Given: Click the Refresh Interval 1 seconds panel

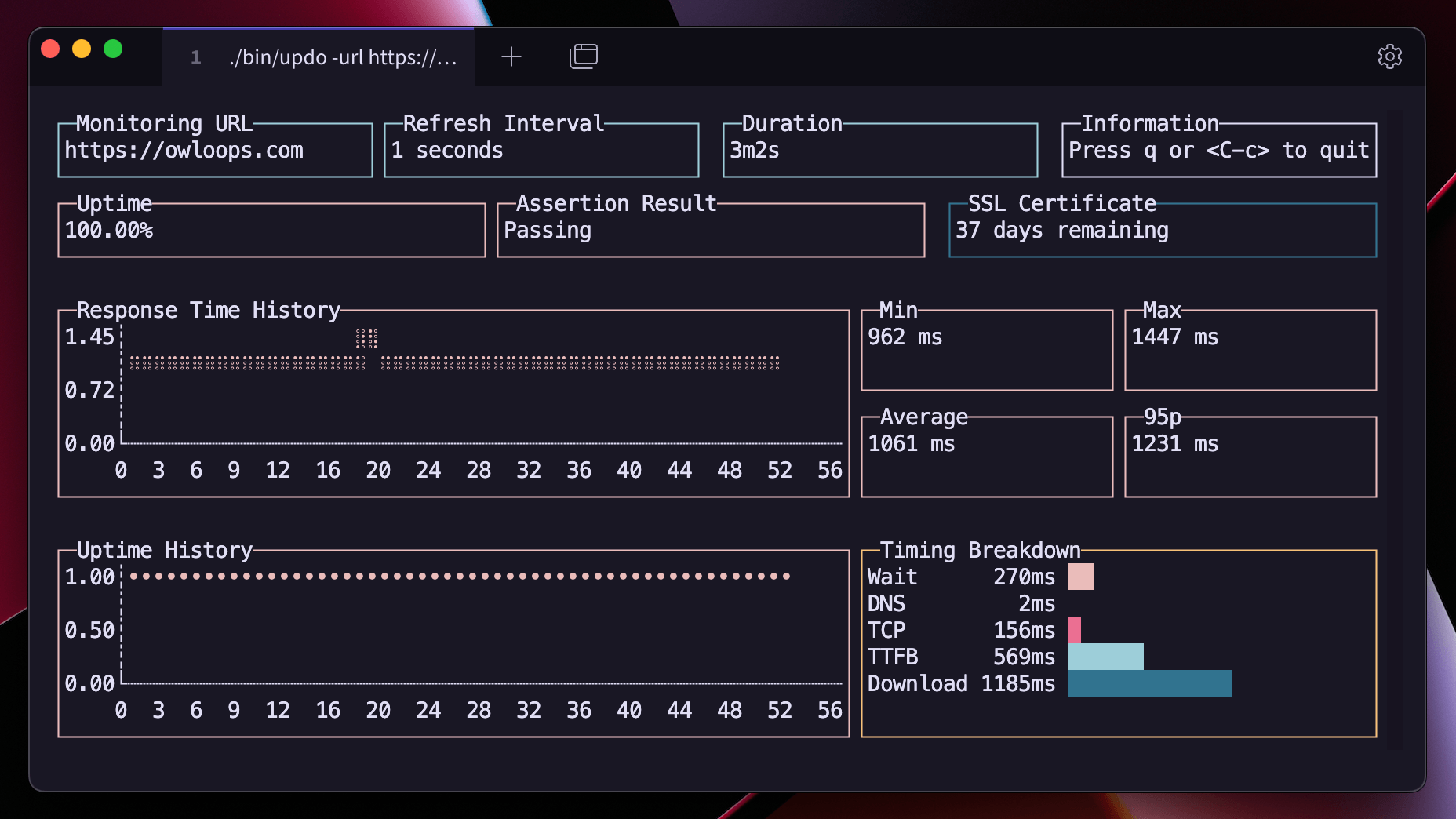Looking at the screenshot, I should pos(541,149).
